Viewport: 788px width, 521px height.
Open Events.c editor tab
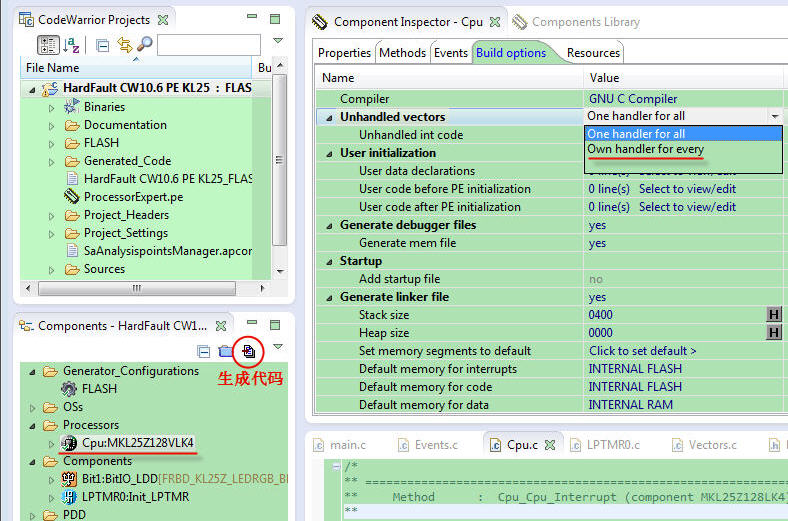[428, 445]
